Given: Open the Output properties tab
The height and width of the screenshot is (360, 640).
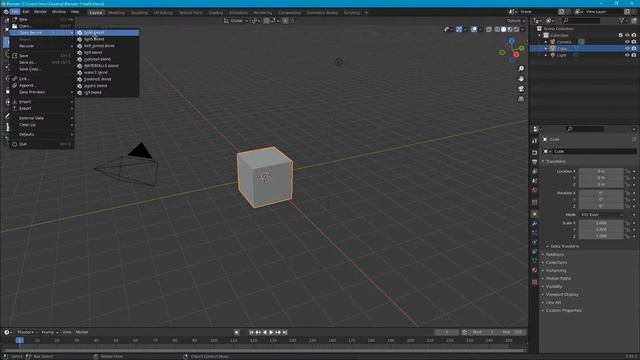Looking at the screenshot, I should click(x=535, y=162).
